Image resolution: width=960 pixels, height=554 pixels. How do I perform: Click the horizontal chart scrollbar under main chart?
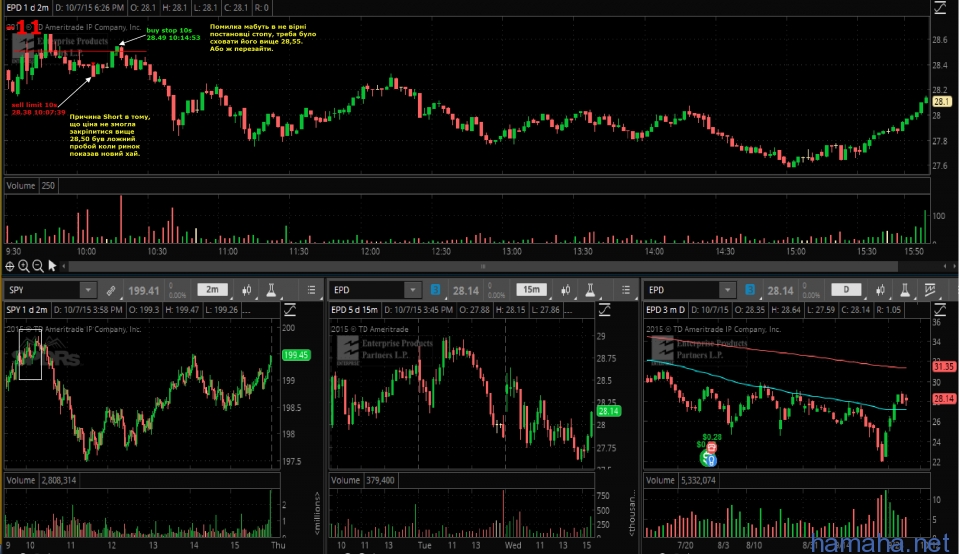483,266
